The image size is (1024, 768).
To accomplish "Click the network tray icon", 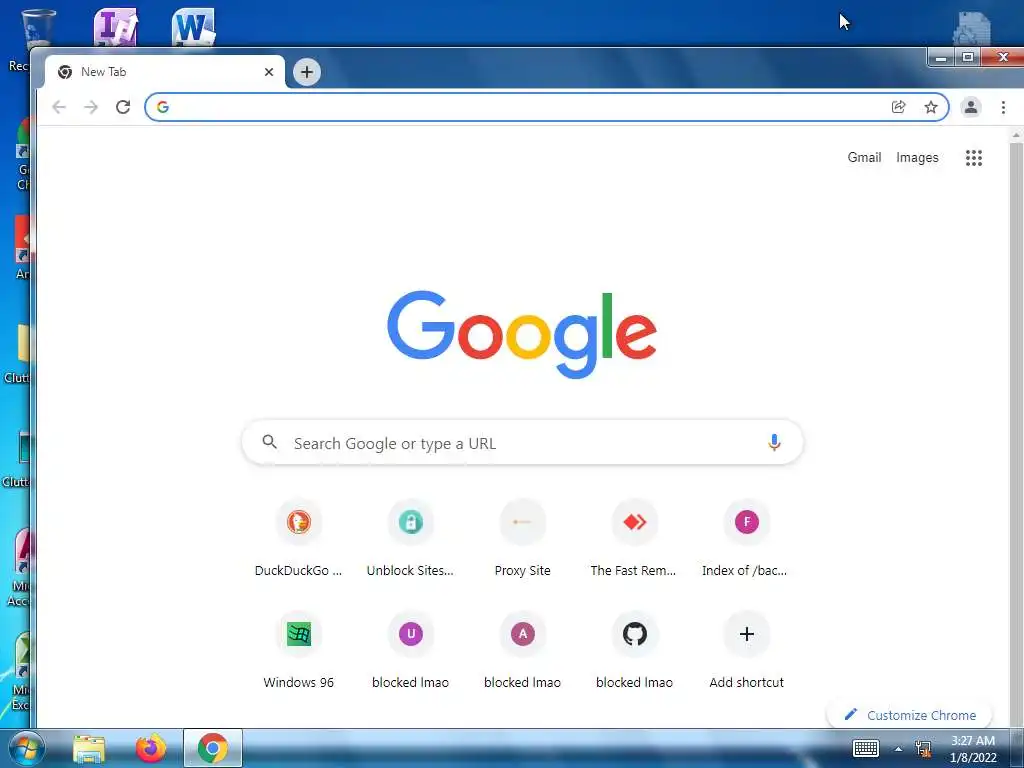I will (x=923, y=749).
